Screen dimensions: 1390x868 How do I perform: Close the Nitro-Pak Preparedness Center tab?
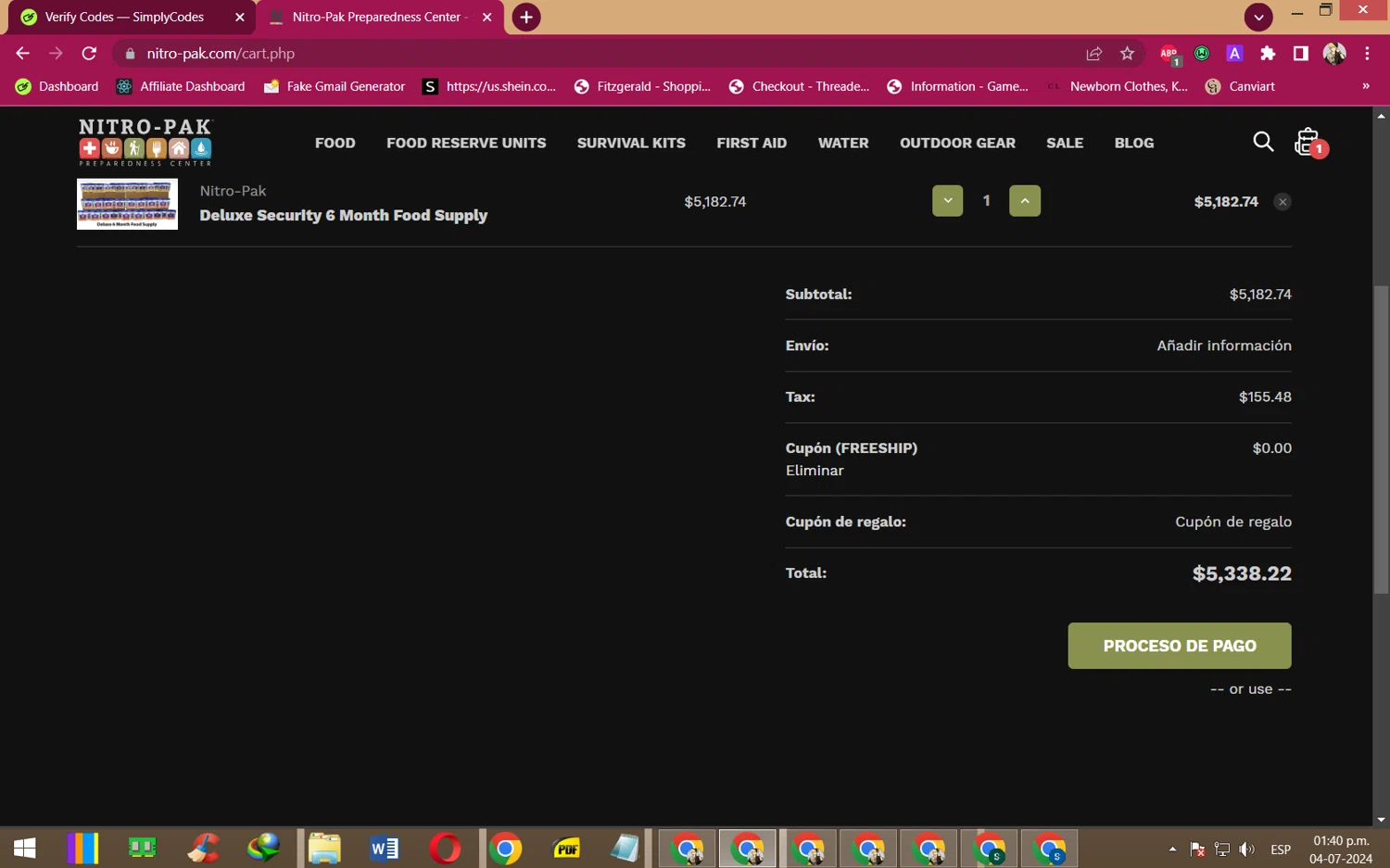tap(486, 17)
